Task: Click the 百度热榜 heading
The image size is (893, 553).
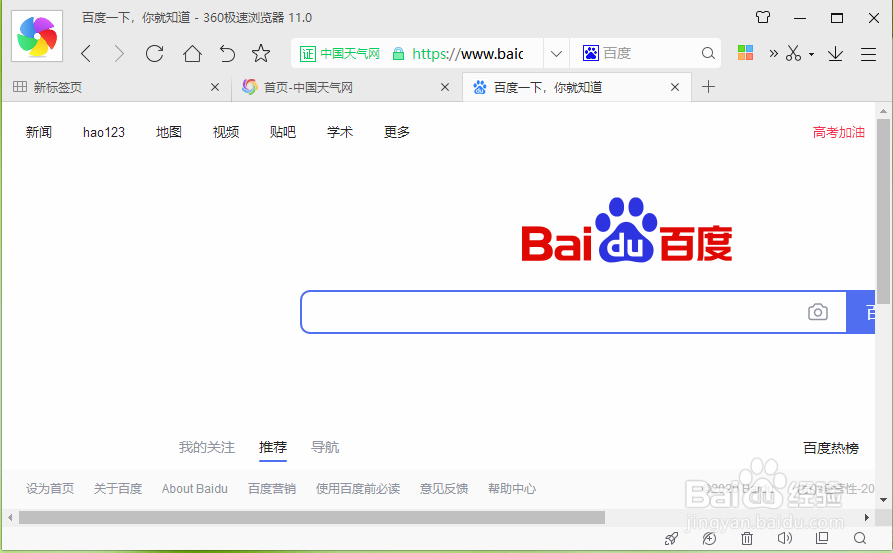Action: tap(831, 448)
